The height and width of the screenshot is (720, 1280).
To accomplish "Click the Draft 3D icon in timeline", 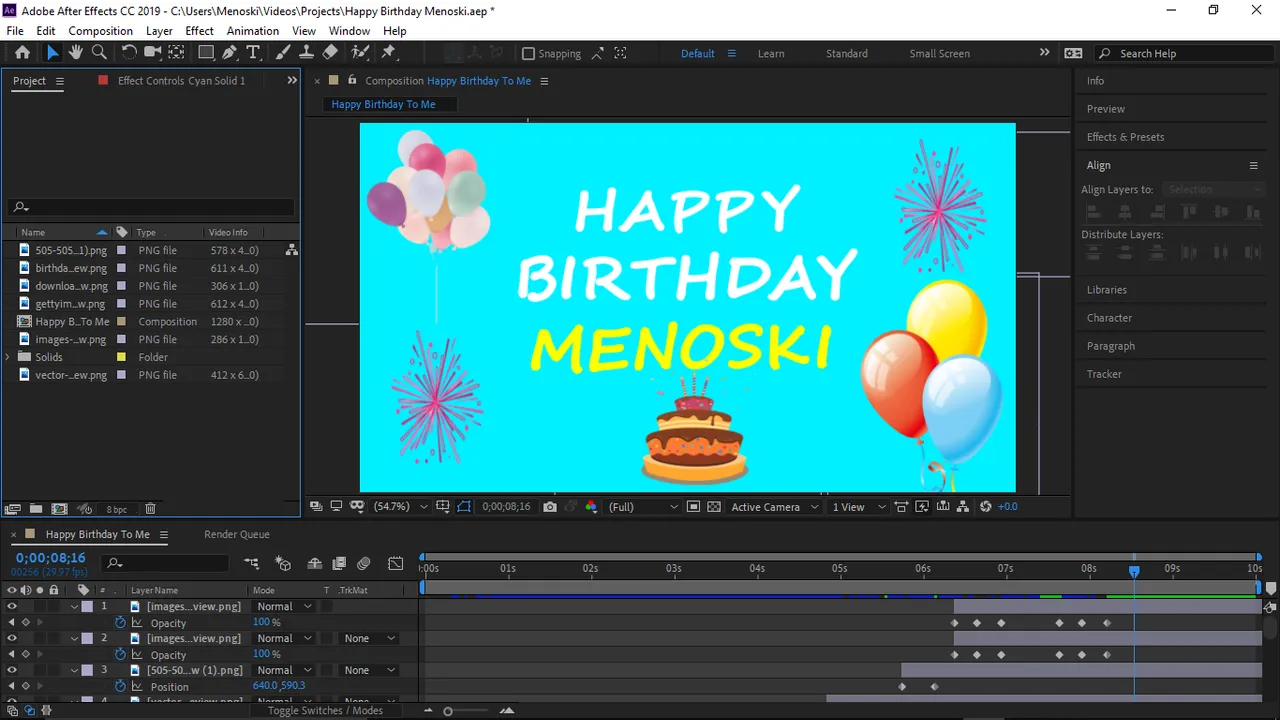I will (x=283, y=564).
